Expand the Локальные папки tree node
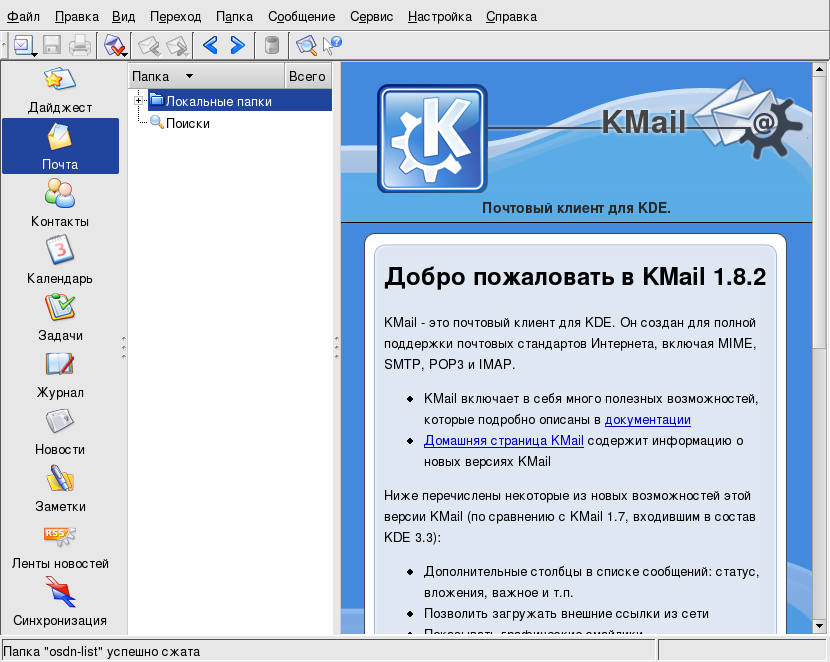This screenshot has width=830, height=662. 138,101
